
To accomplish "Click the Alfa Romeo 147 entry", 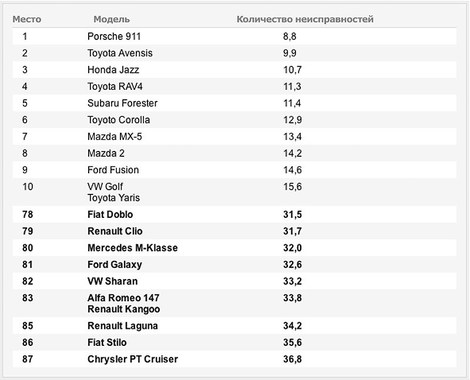I will 124,298.
